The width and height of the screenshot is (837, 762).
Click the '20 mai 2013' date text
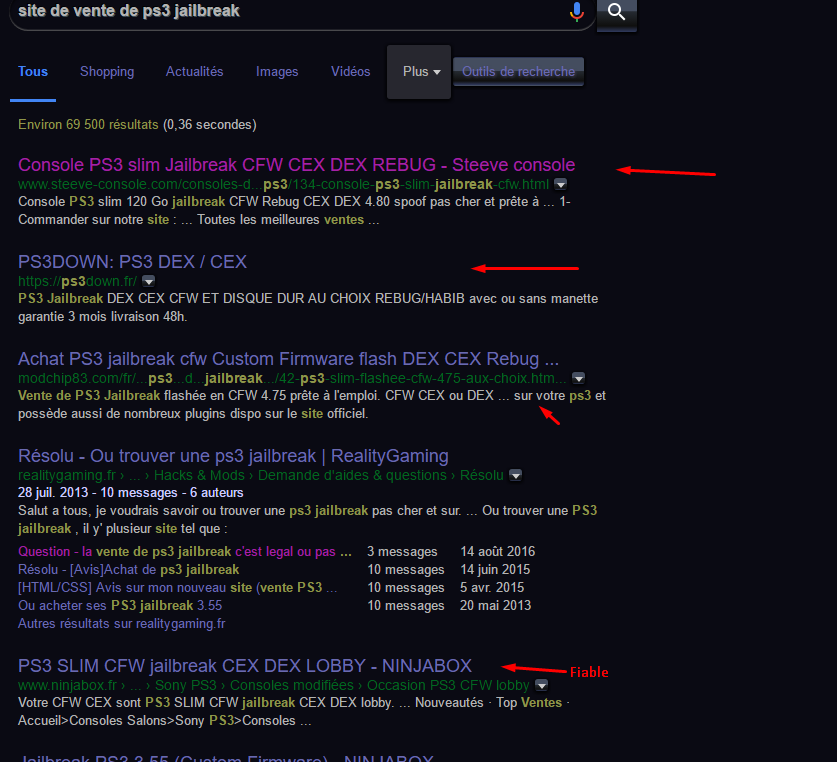tap(495, 606)
